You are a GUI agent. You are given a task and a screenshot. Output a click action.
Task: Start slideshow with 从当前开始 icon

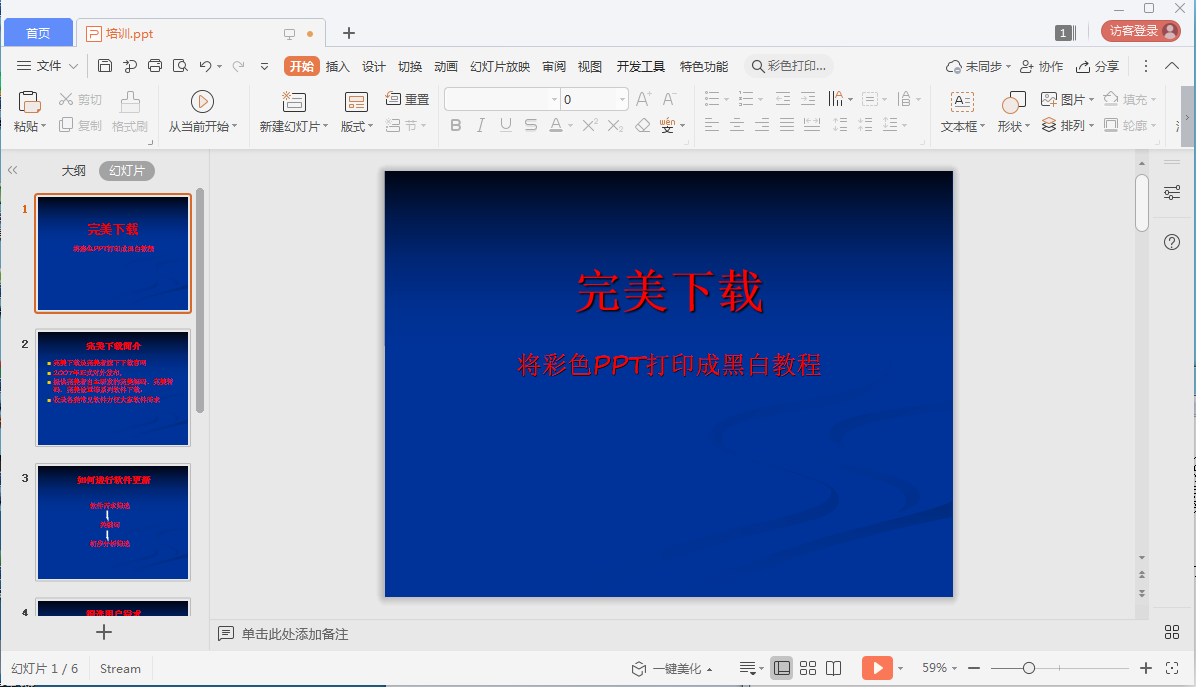point(203,100)
